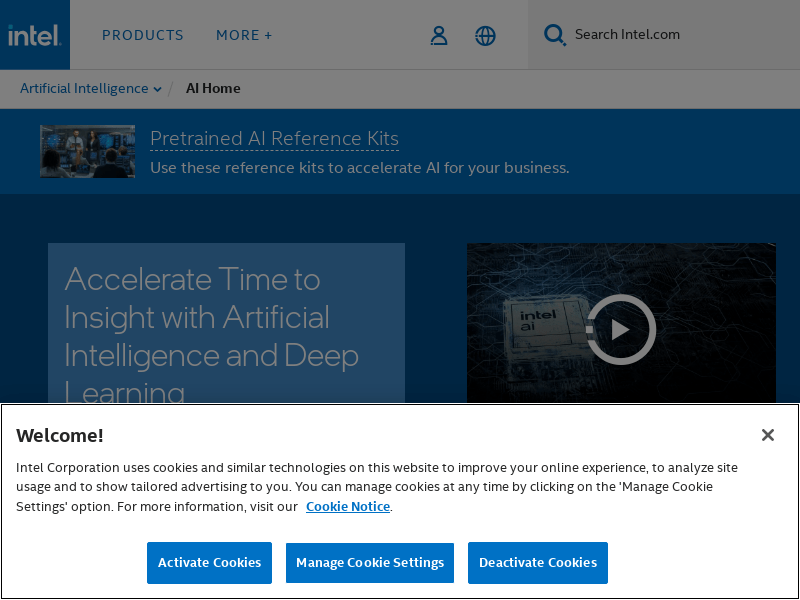Click the search magnifier icon
The height and width of the screenshot is (600, 800).
pos(555,35)
